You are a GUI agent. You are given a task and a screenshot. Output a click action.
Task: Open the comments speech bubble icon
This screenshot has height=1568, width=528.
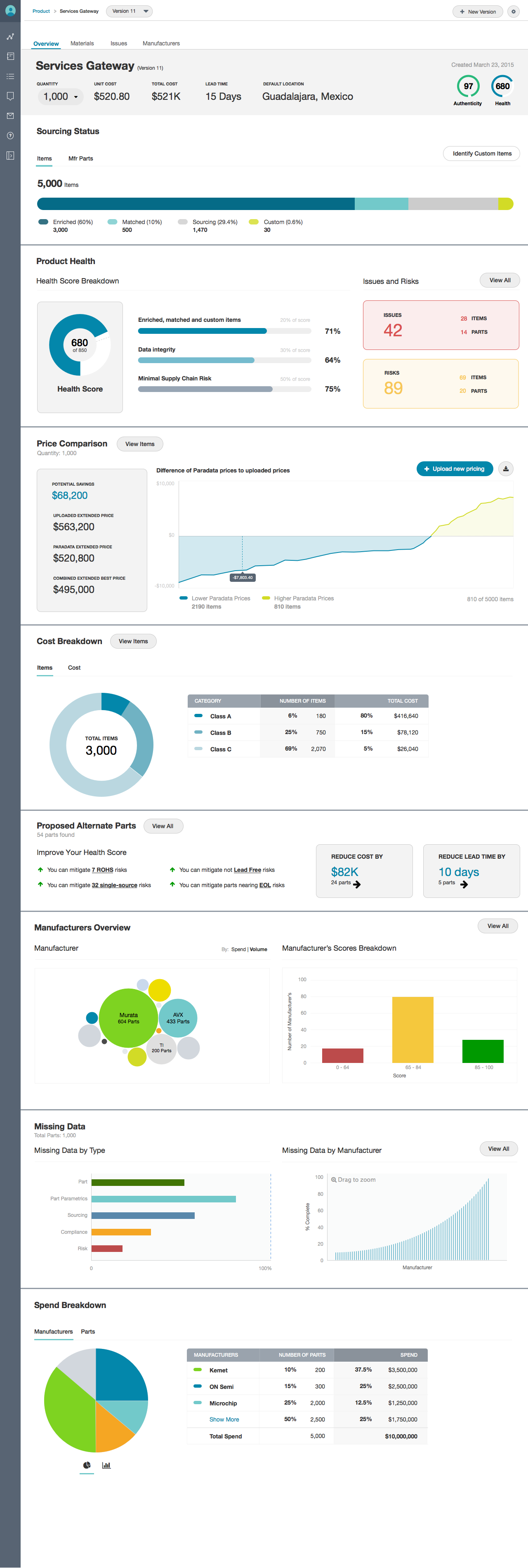[10, 96]
